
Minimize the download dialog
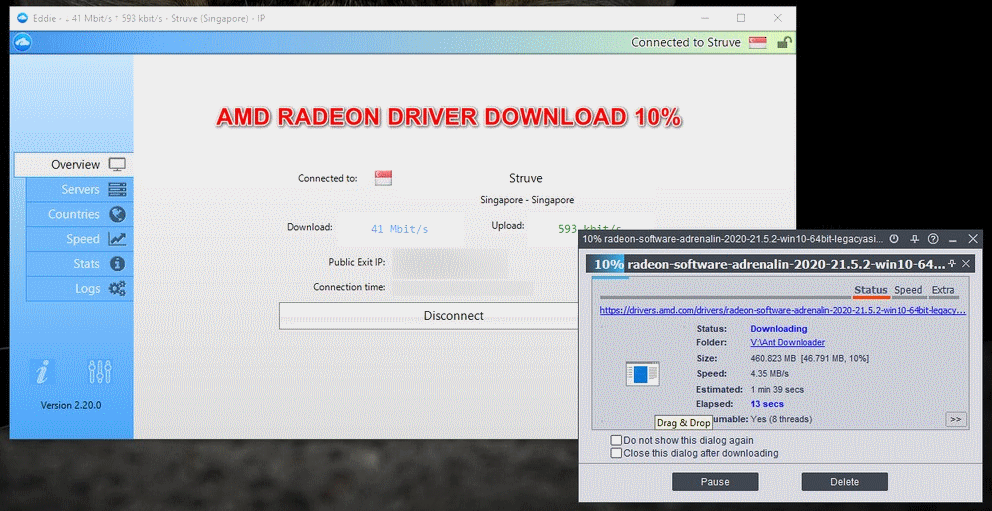pos(953,239)
